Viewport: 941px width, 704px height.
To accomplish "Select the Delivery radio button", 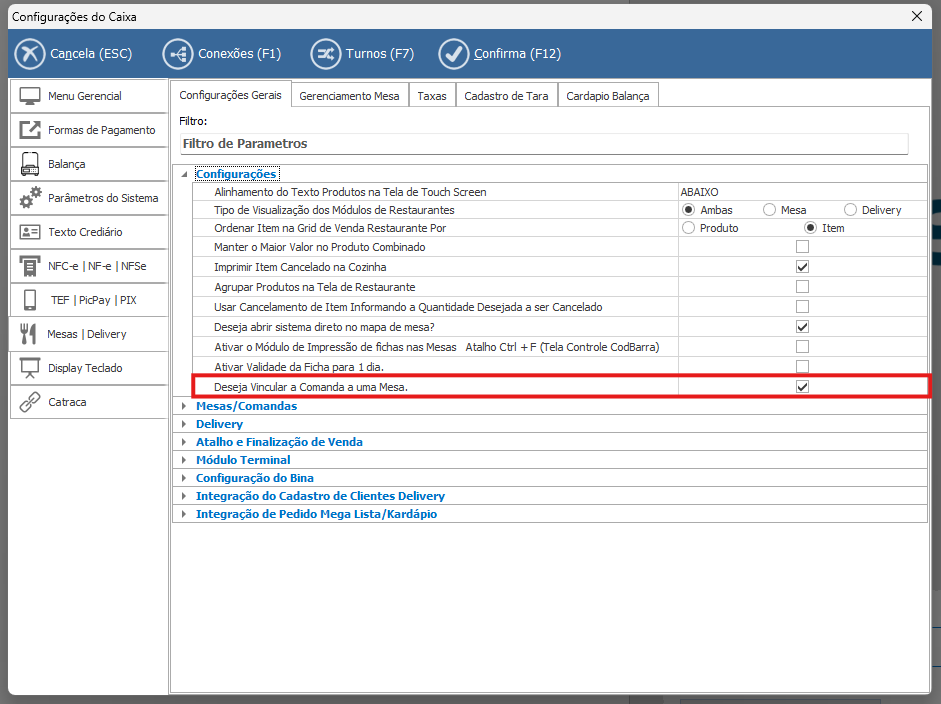I will [x=850, y=210].
